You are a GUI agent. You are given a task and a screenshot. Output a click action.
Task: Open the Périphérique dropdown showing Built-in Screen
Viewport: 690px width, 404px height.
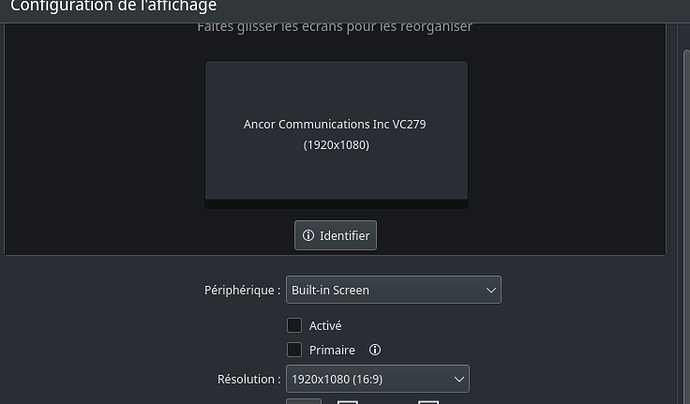click(392, 290)
